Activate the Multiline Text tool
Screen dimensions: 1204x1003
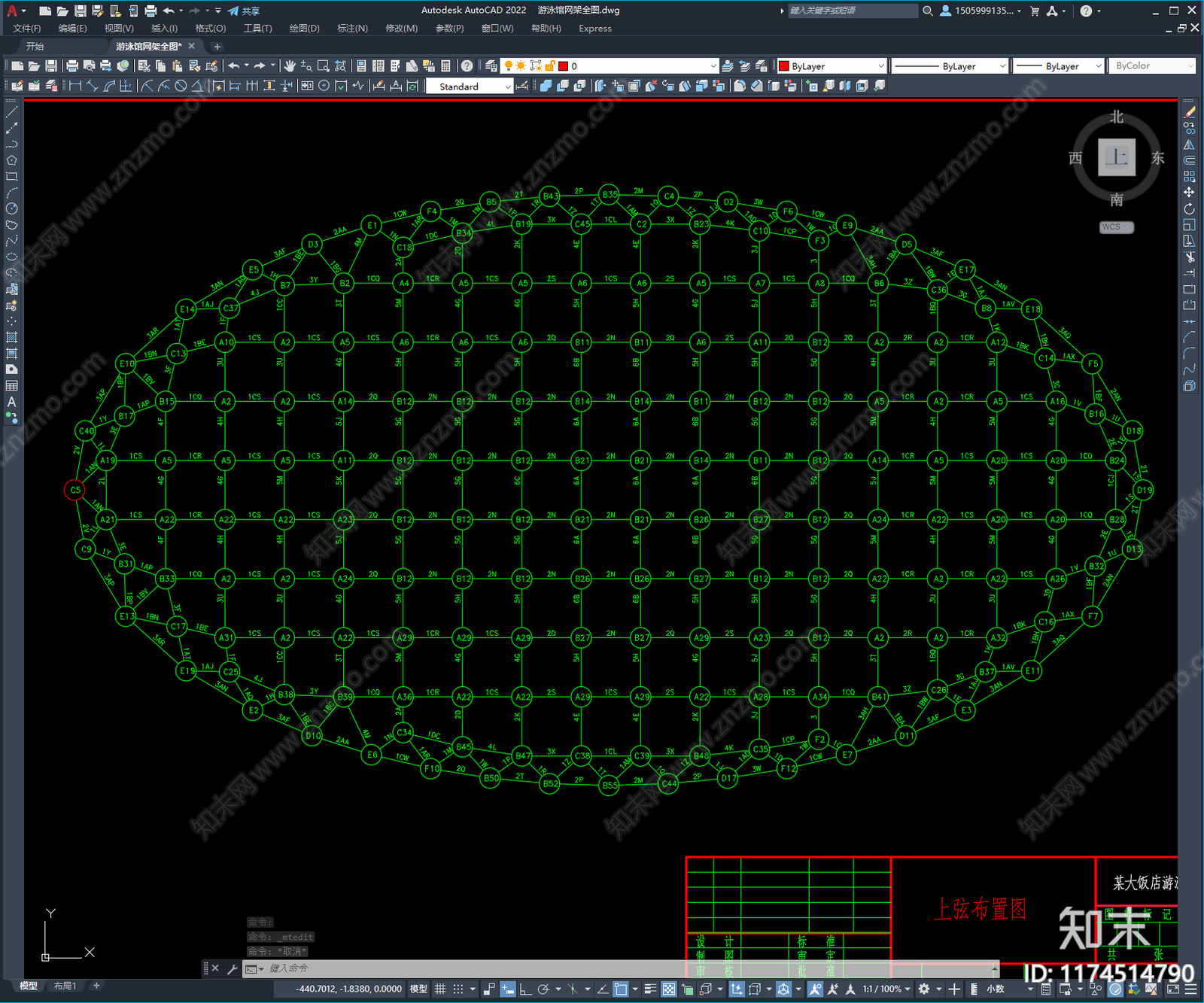click(11, 402)
